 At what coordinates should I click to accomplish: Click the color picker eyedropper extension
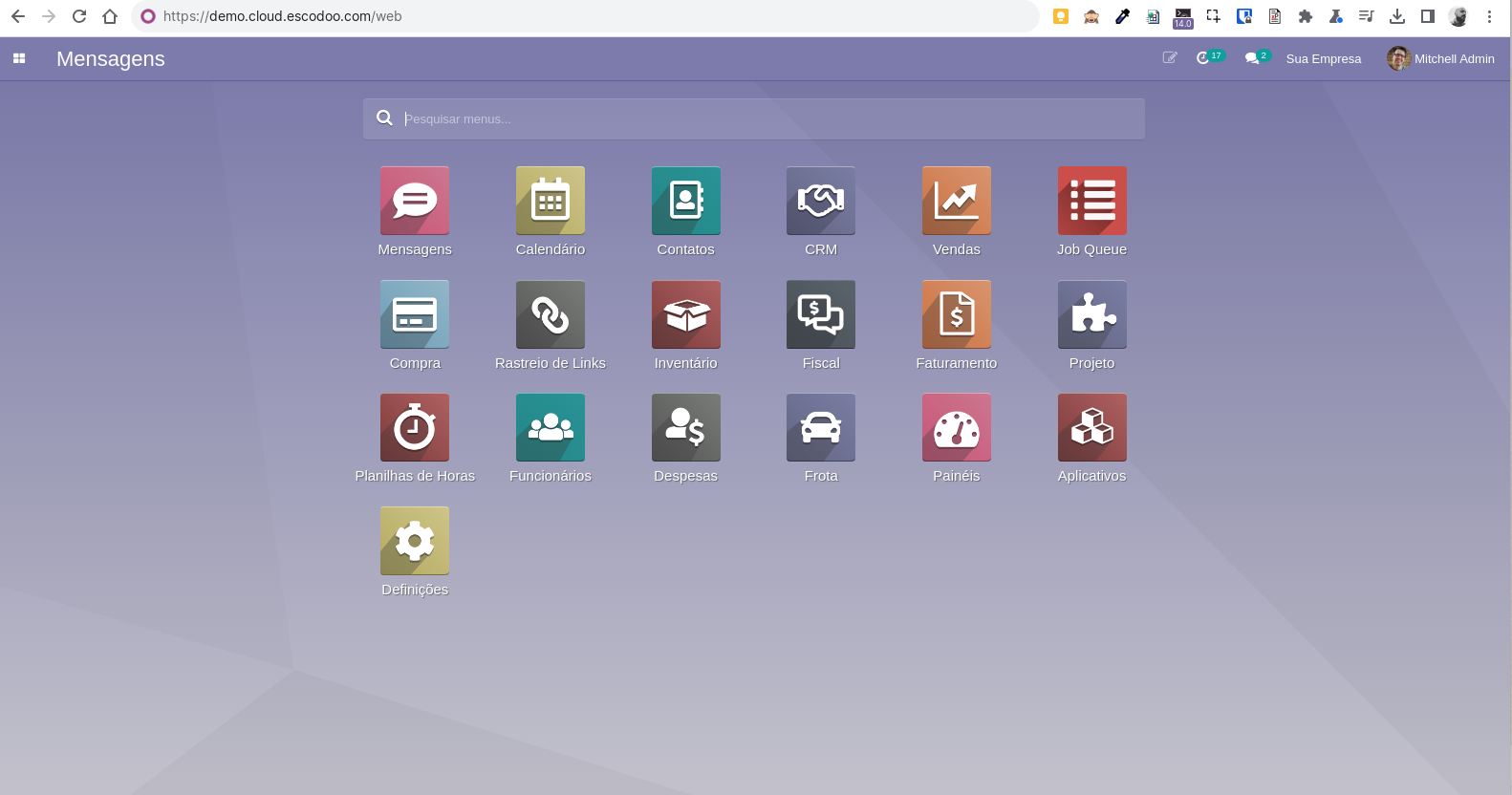pos(1122,16)
